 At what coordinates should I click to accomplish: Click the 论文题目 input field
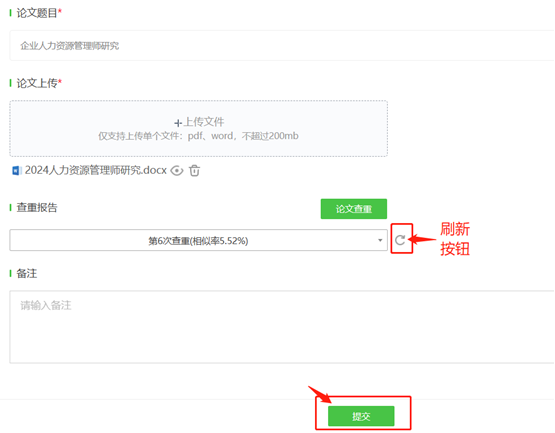[282, 46]
